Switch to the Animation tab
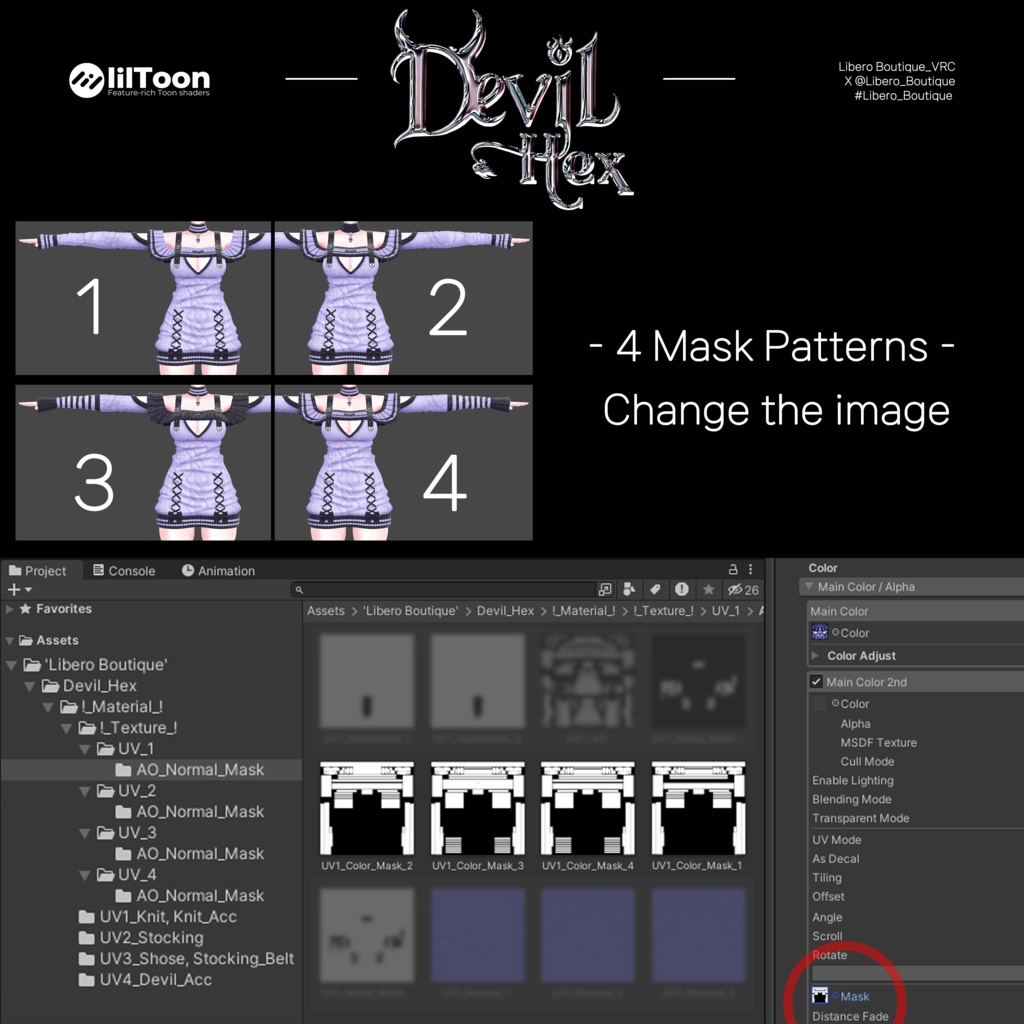Image resolution: width=1024 pixels, height=1024 pixels. coord(218,570)
